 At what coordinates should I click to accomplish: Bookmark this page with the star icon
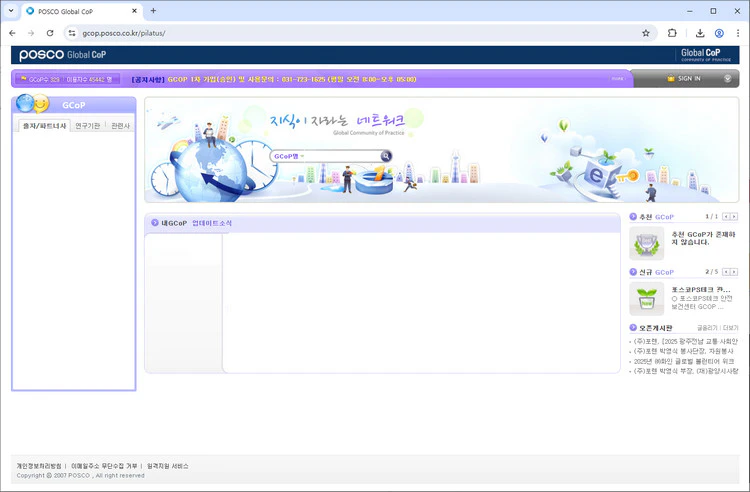point(646,33)
